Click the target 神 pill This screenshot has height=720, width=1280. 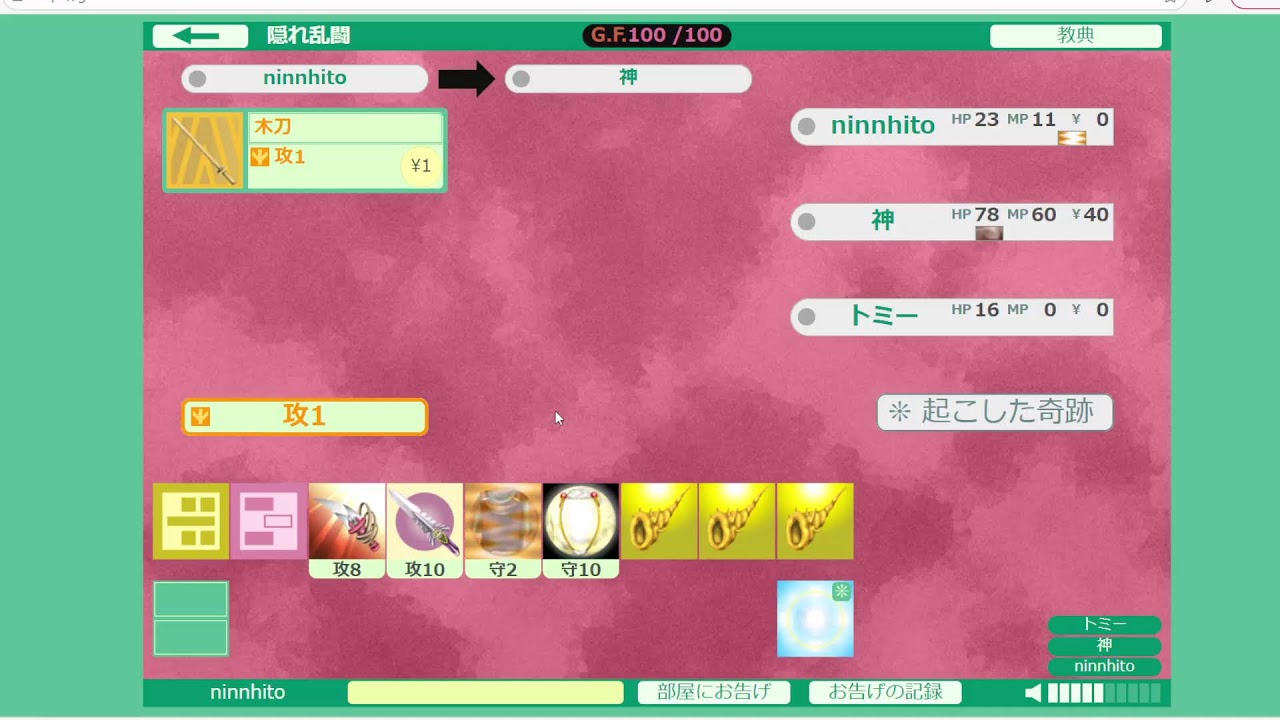point(628,78)
